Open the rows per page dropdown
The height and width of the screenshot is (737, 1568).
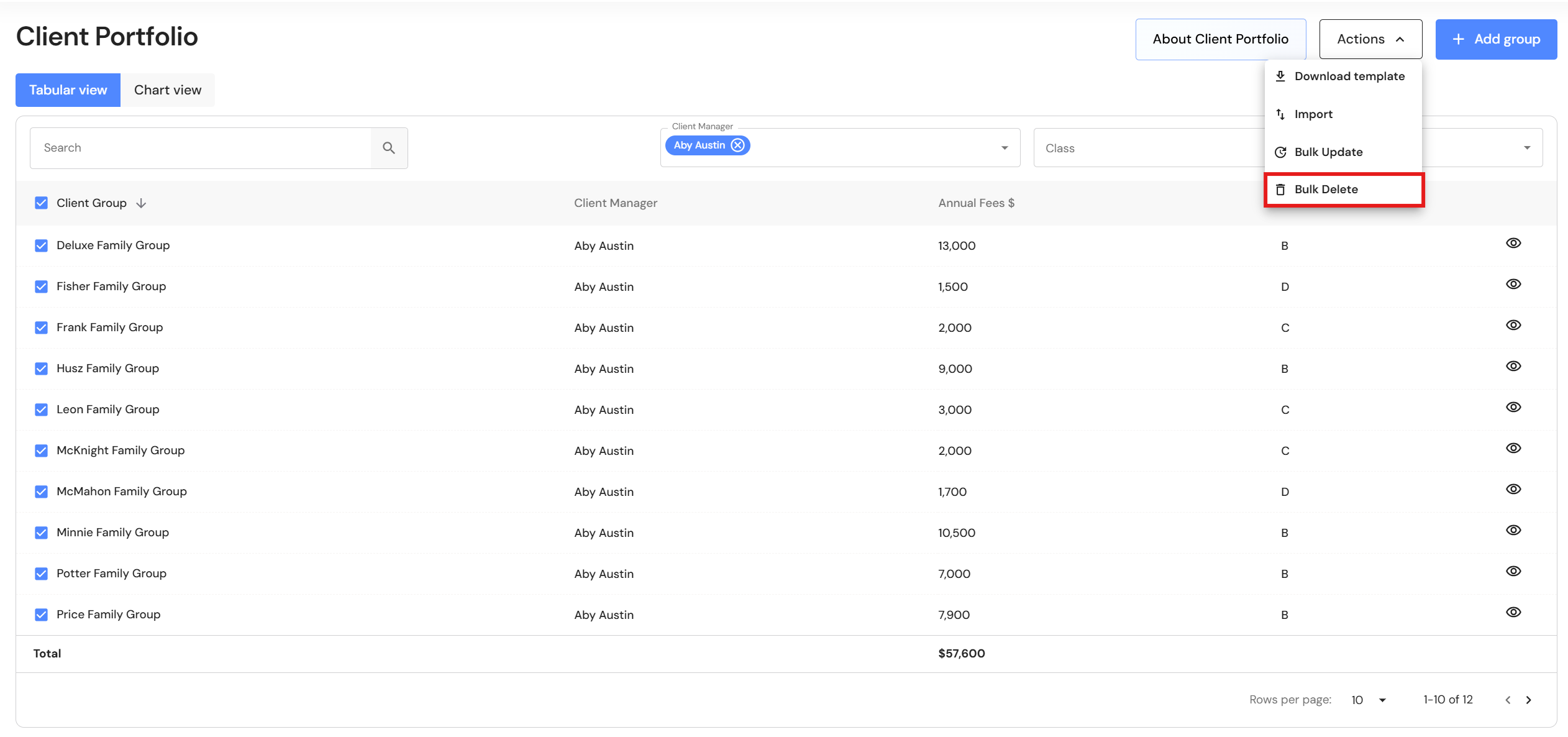pos(1369,700)
